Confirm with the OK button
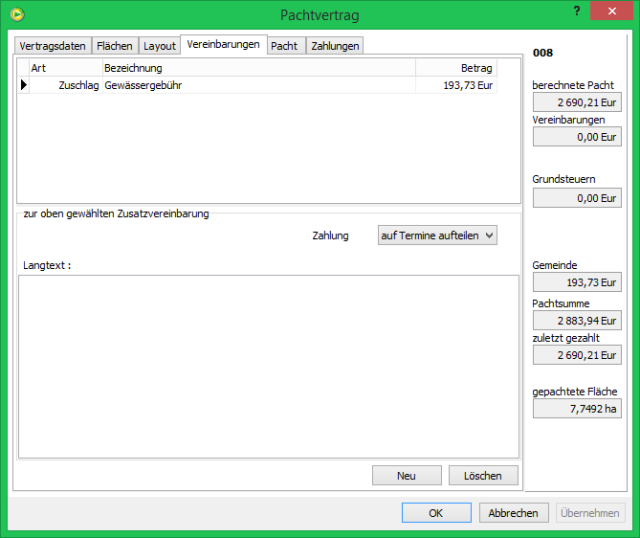The width and height of the screenshot is (640, 538). (x=436, y=513)
